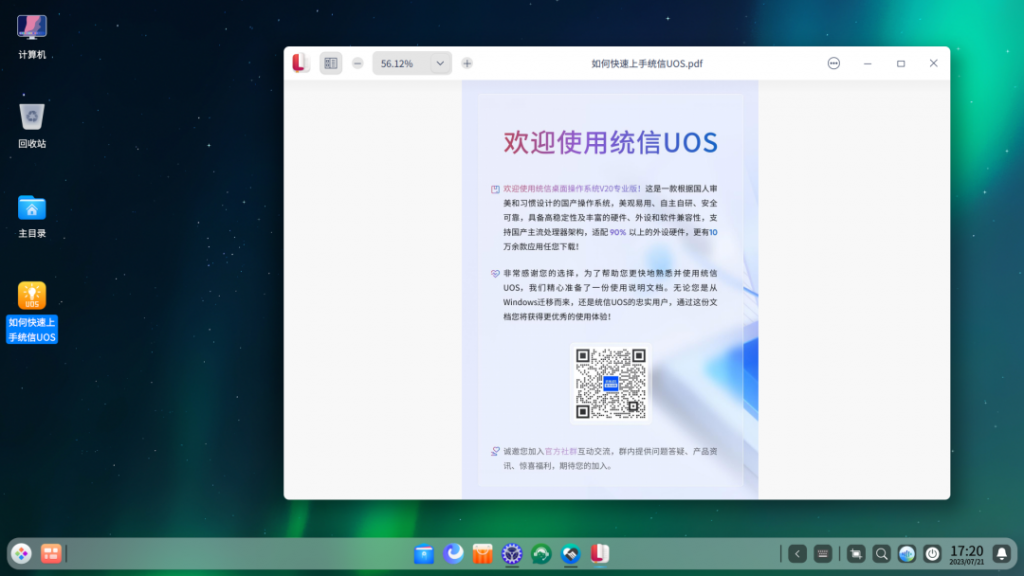Image resolution: width=1024 pixels, height=576 pixels.
Task: Expand the zoom percentage dropdown arrow
Action: pos(440,63)
